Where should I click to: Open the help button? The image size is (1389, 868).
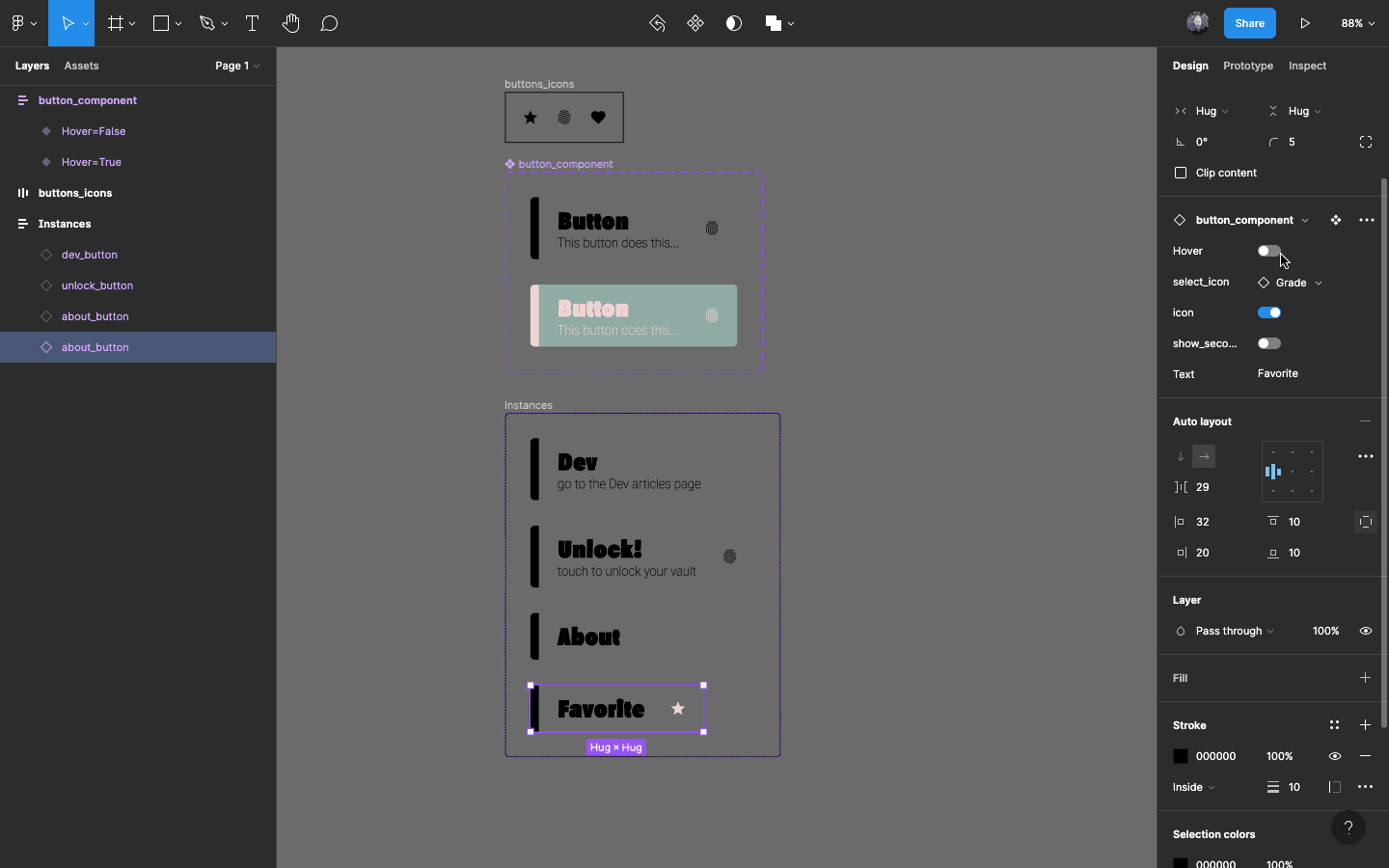point(1348,827)
